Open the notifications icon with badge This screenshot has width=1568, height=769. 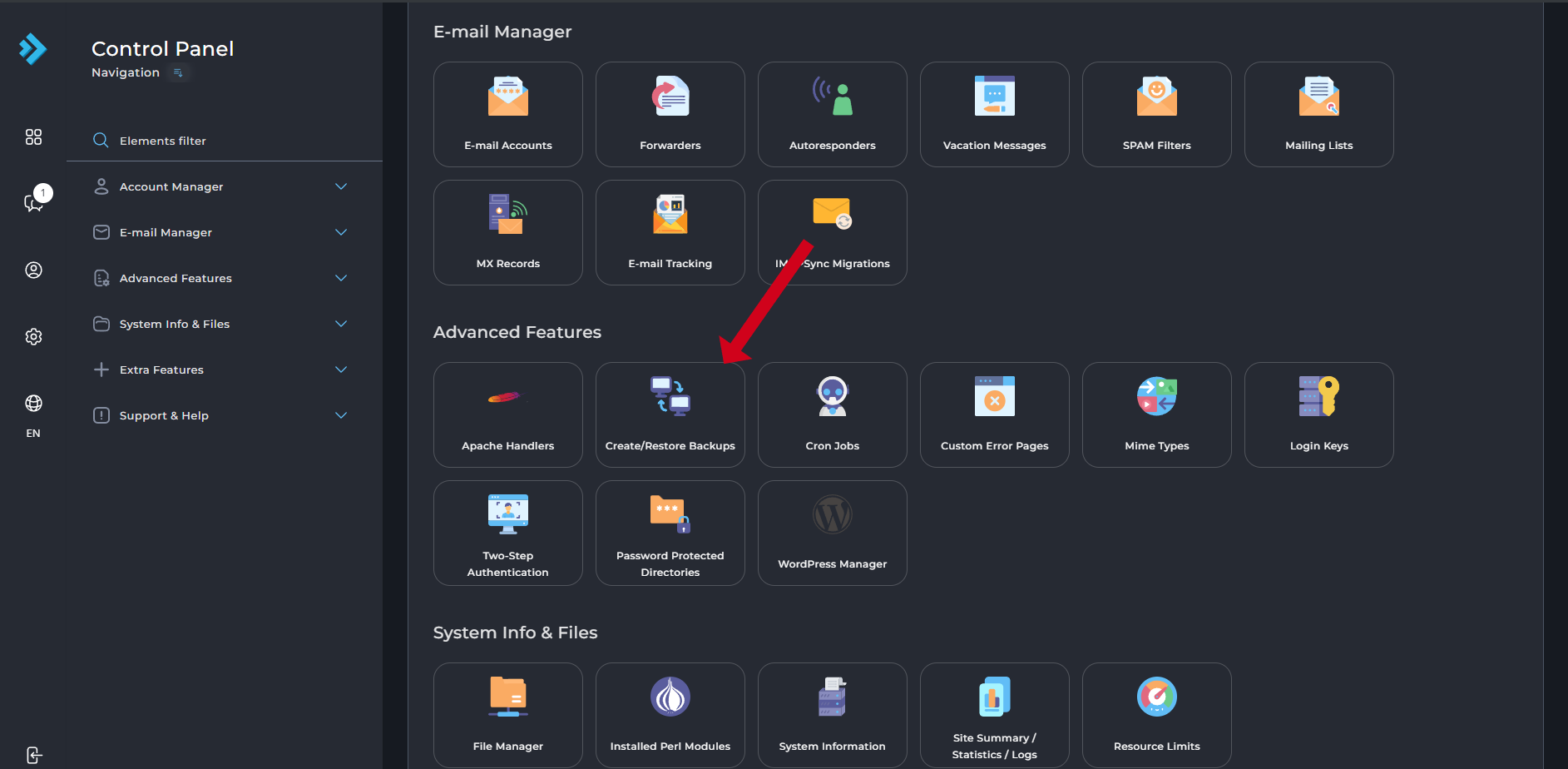(x=34, y=201)
